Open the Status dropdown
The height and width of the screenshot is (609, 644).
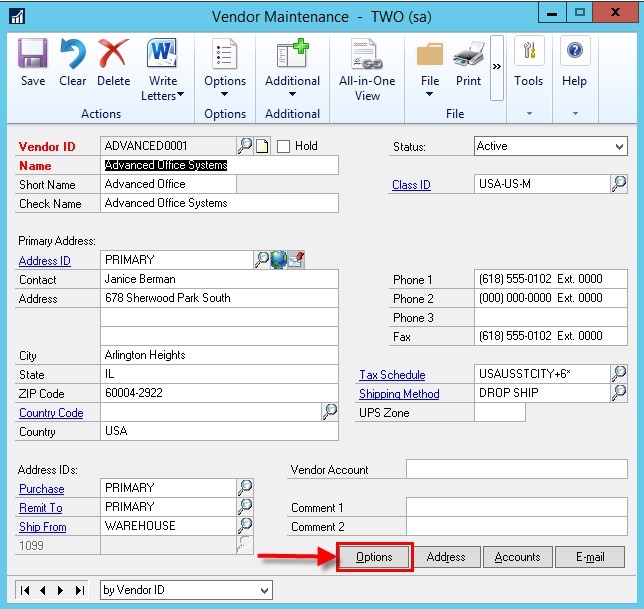coord(619,147)
